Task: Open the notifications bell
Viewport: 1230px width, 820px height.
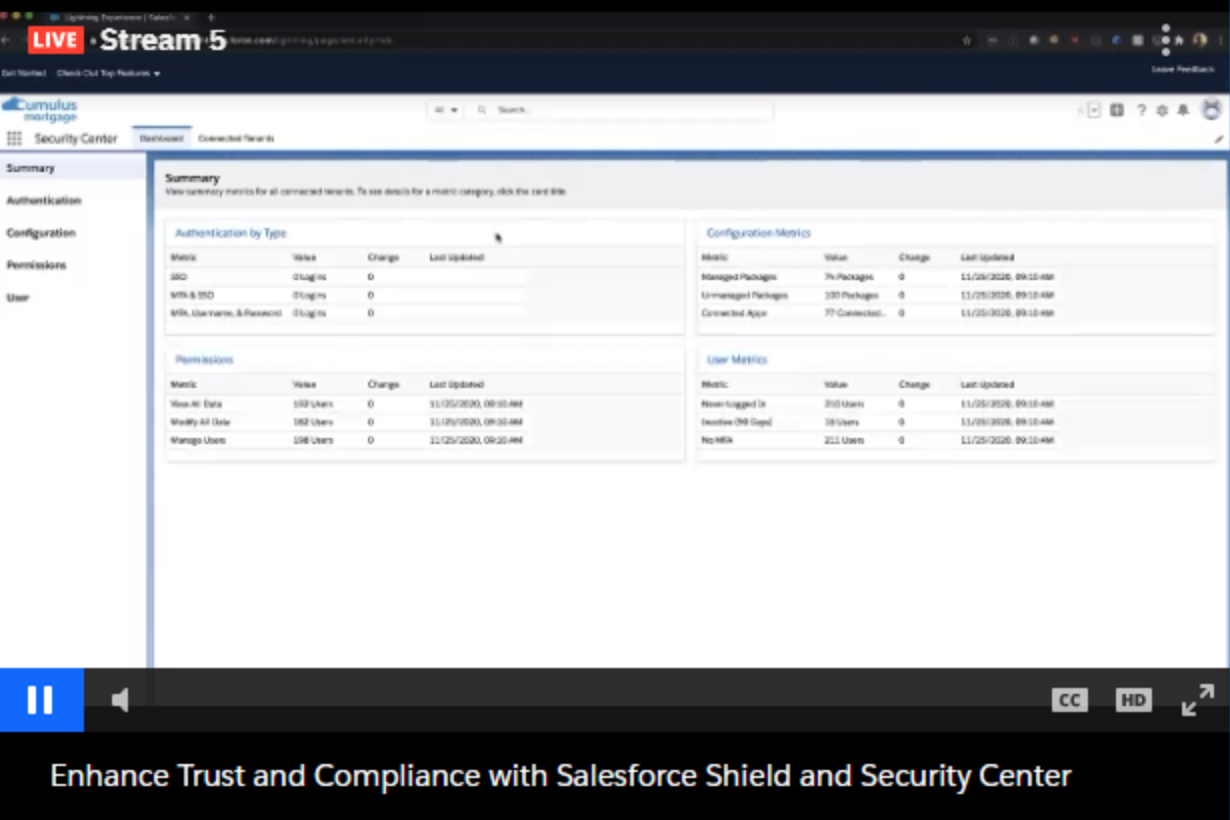Action: [x=1183, y=110]
